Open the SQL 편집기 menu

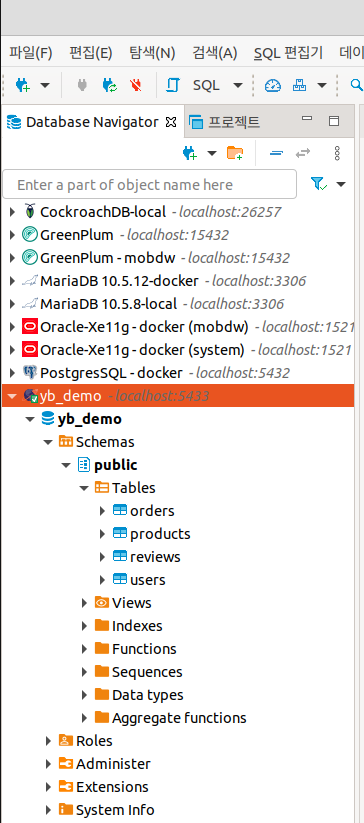[x=288, y=53]
